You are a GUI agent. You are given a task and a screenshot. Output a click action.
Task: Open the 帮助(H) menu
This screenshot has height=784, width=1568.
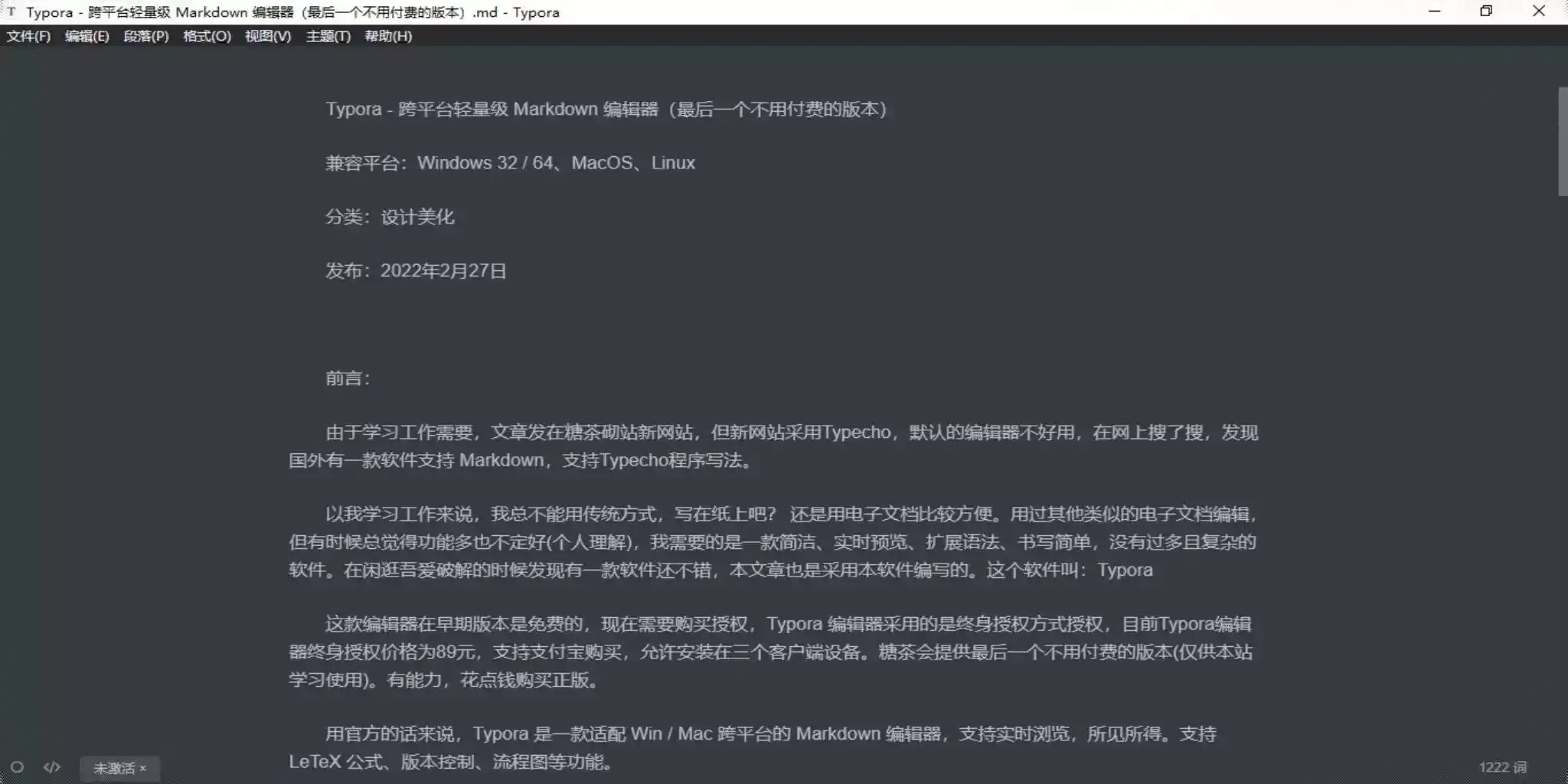(388, 36)
